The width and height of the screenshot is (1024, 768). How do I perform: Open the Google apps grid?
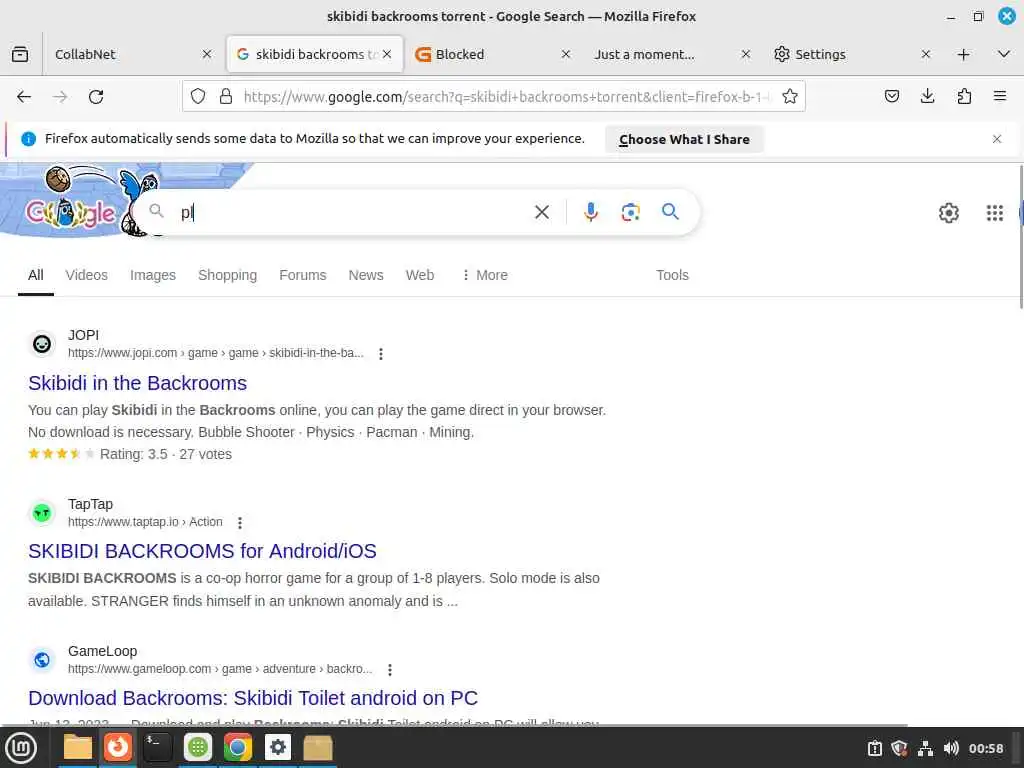pyautogui.click(x=995, y=213)
